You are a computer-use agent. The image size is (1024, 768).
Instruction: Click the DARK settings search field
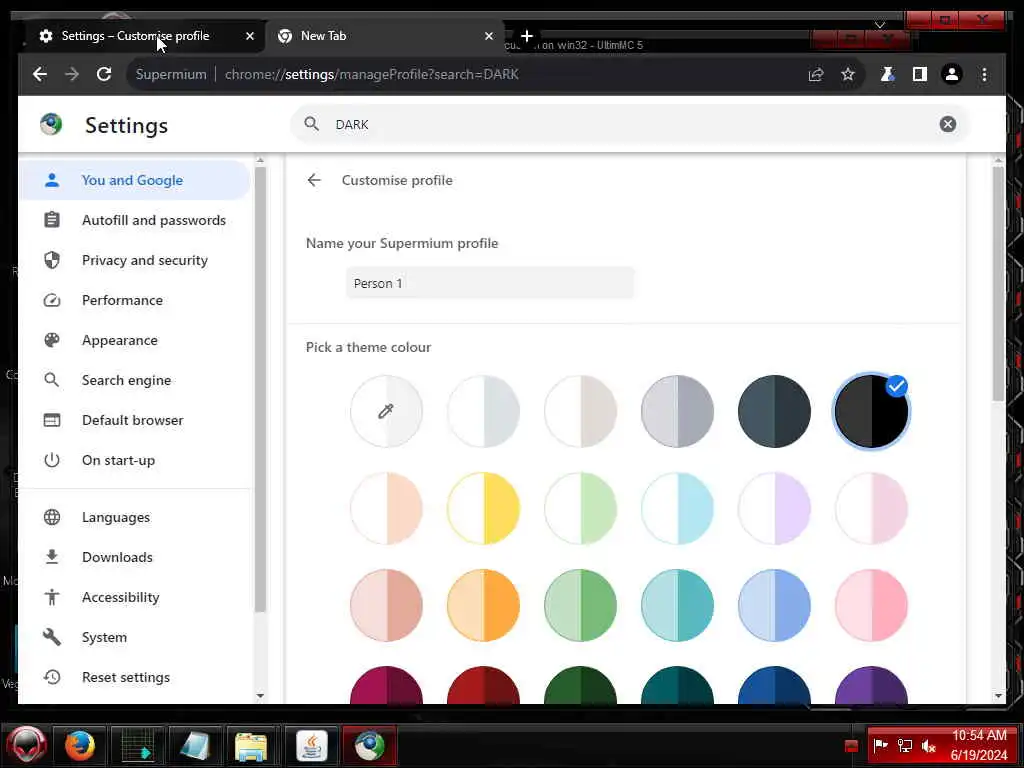pyautogui.click(x=630, y=124)
